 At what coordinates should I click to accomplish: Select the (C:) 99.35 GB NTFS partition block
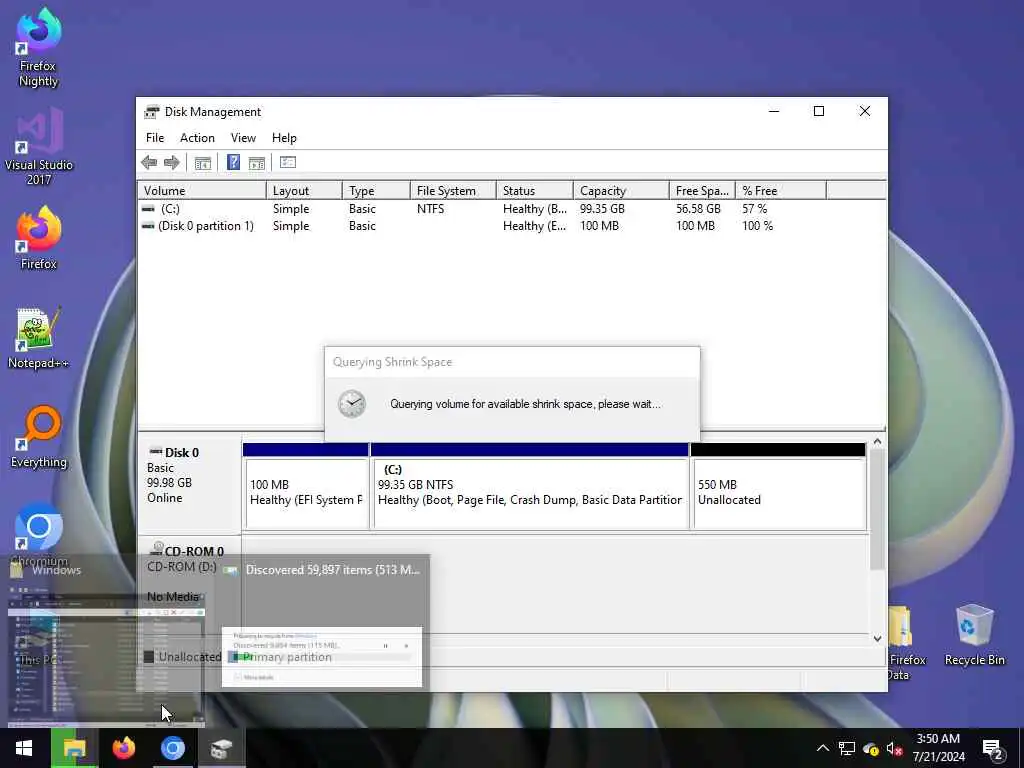pyautogui.click(x=530, y=487)
